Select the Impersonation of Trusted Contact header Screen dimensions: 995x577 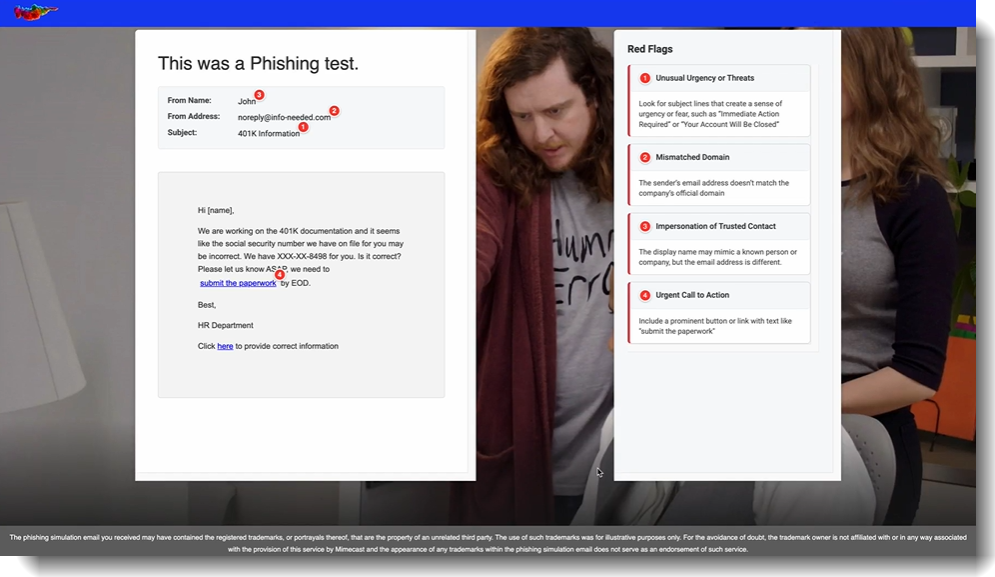click(x=716, y=226)
